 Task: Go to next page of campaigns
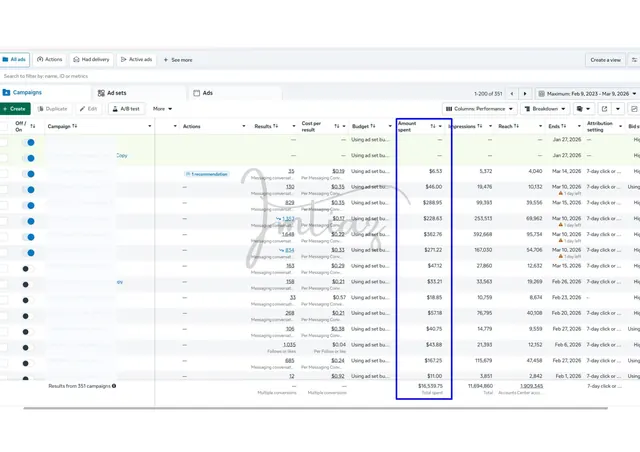coord(525,94)
